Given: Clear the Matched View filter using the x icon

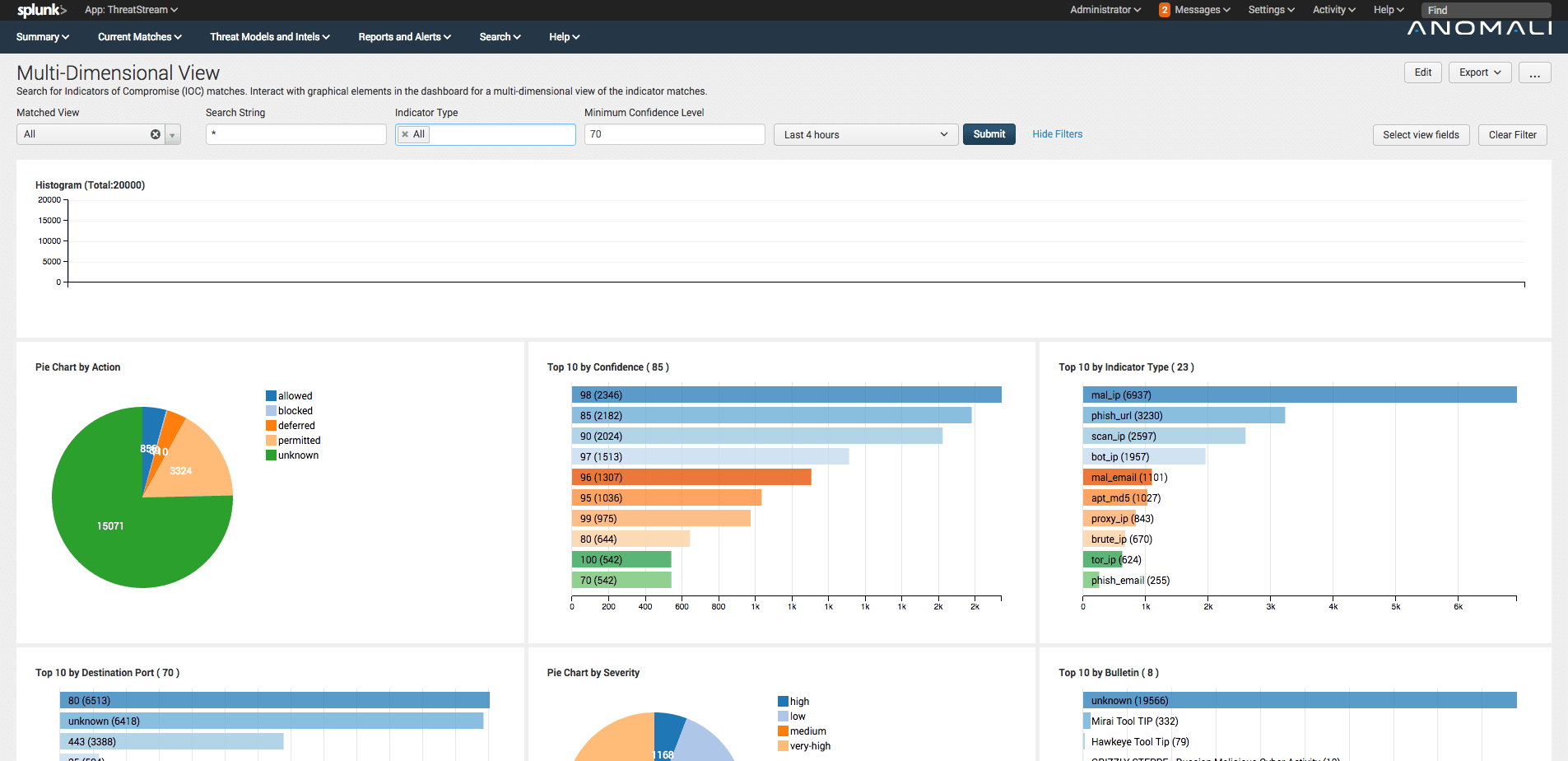Looking at the screenshot, I should [x=156, y=134].
